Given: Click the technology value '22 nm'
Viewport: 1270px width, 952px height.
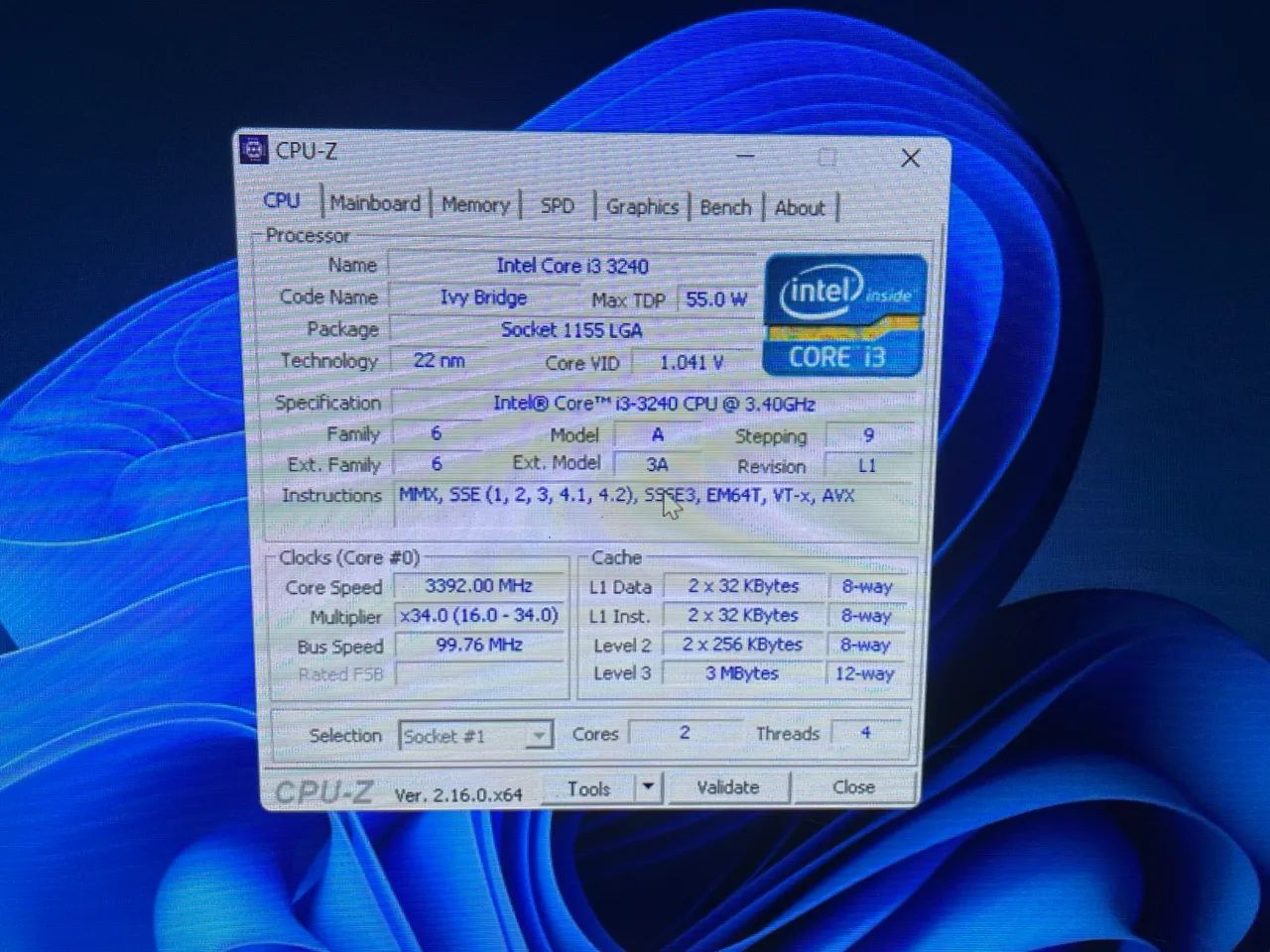Looking at the screenshot, I should coord(439,361).
